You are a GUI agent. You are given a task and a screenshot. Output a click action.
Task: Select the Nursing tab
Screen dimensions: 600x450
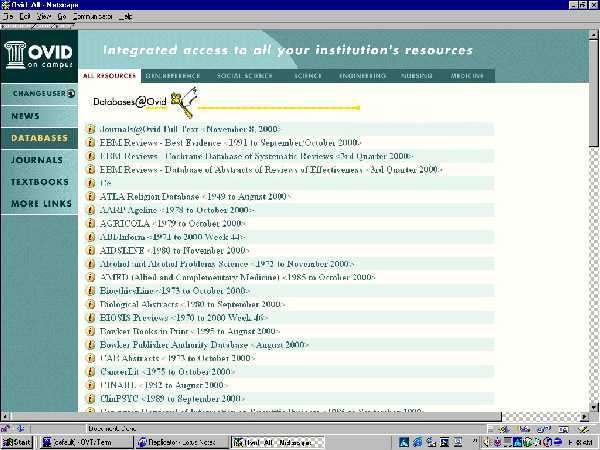(417, 76)
